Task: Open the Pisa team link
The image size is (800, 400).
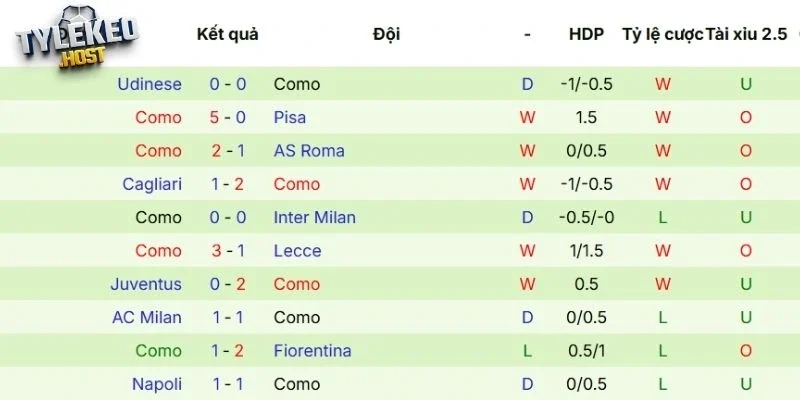Action: click(x=290, y=117)
